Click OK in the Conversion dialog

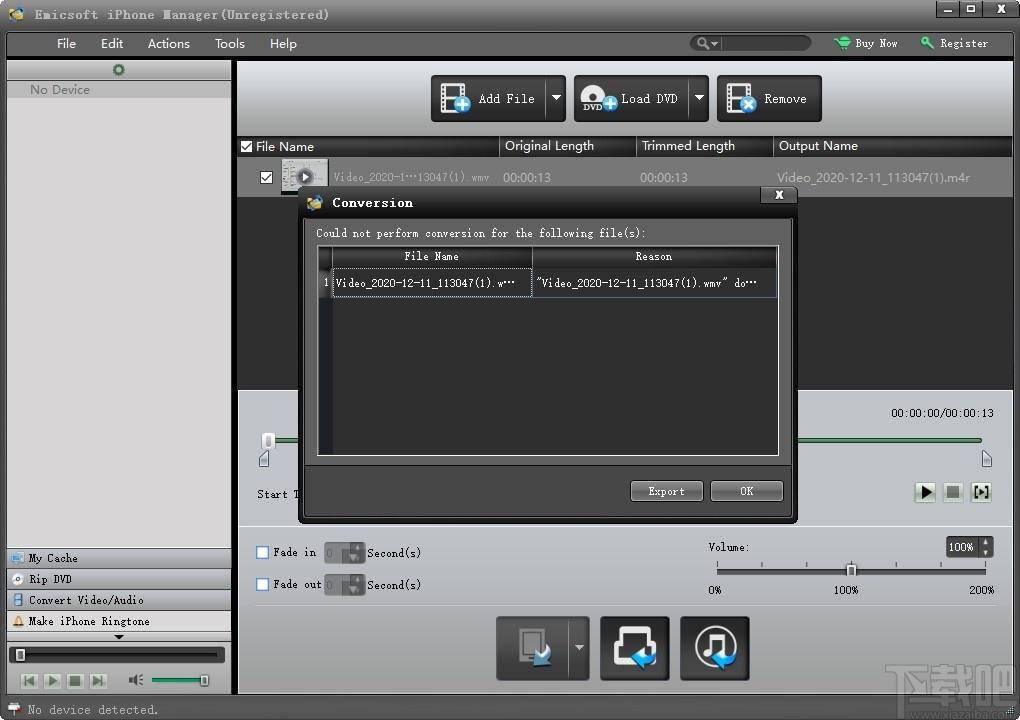tap(747, 491)
